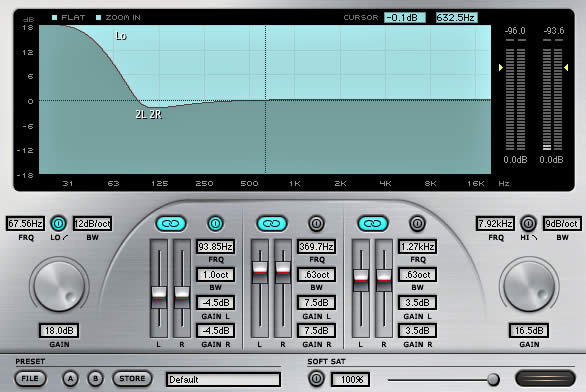586x392 pixels.
Task: Click the 67.56Hz low frequency field
Action: point(25,223)
